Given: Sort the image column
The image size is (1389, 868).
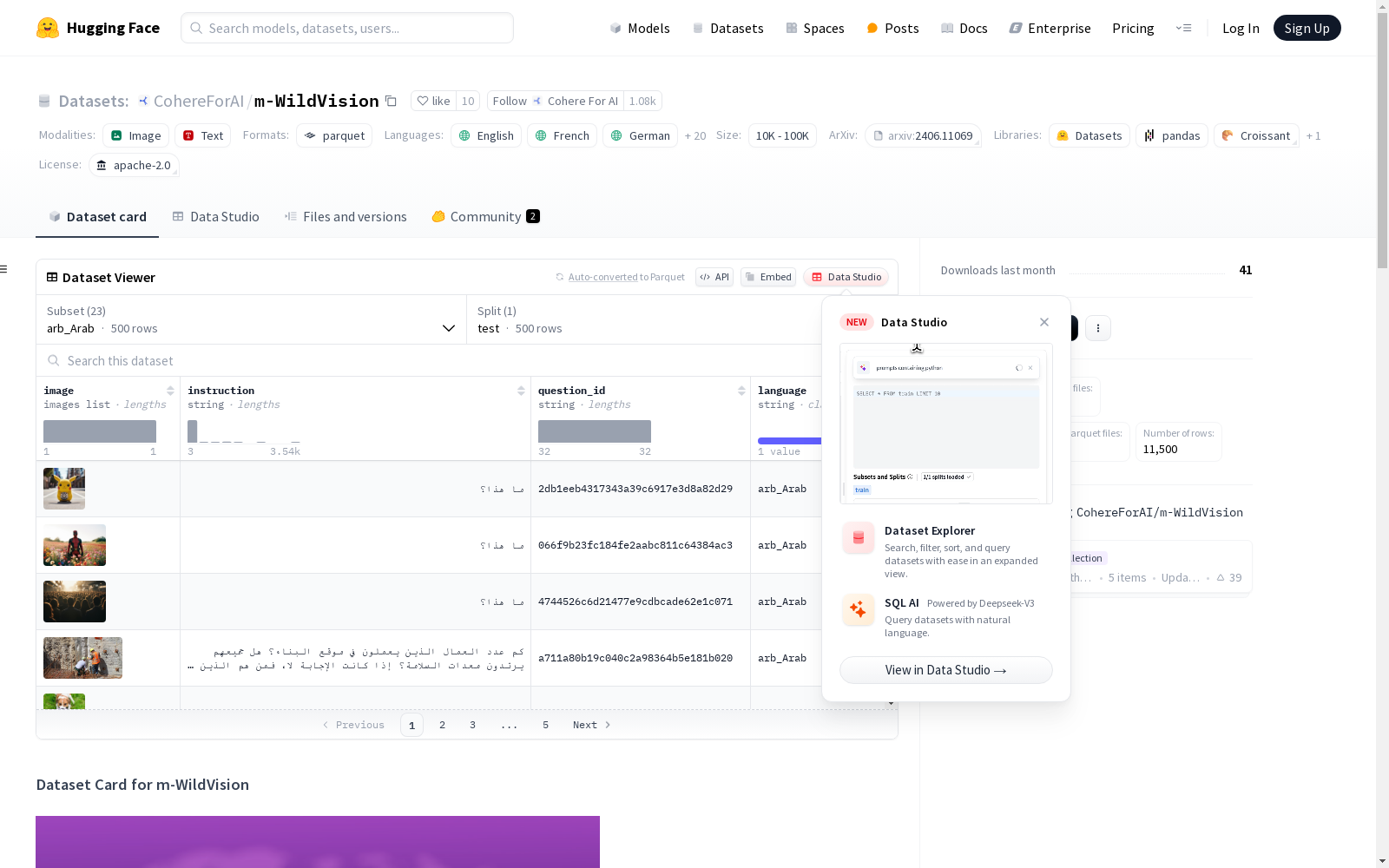Looking at the screenshot, I should tap(170, 391).
